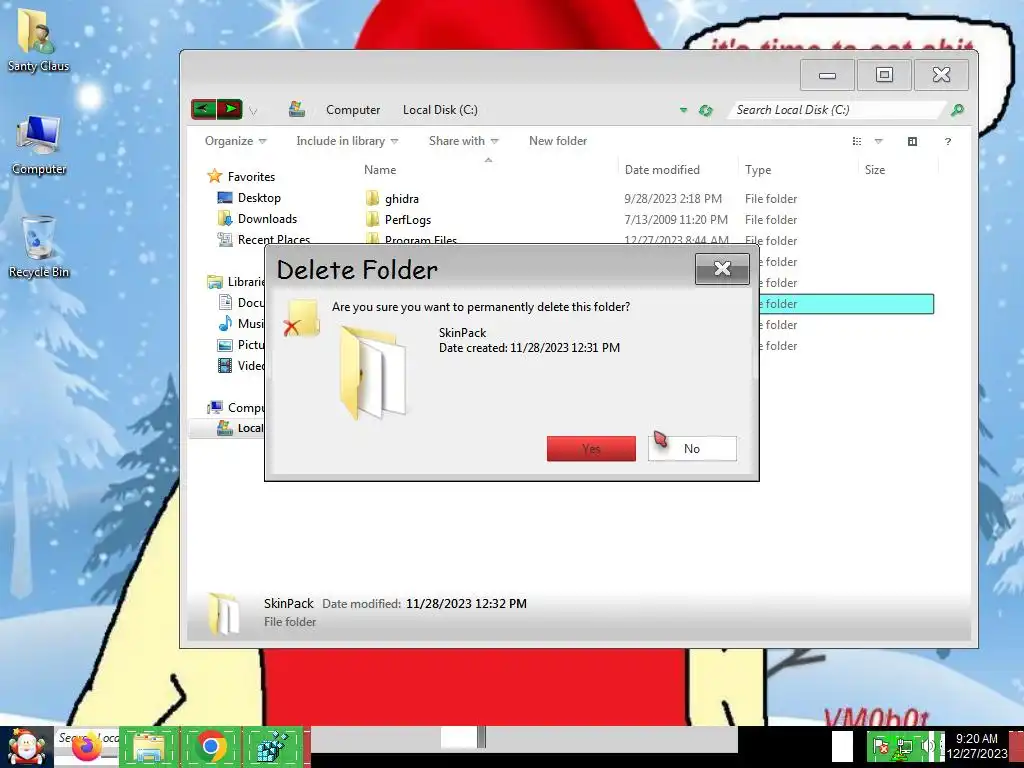Maximize the Explorer window
This screenshot has height=768, width=1024.
884,75
